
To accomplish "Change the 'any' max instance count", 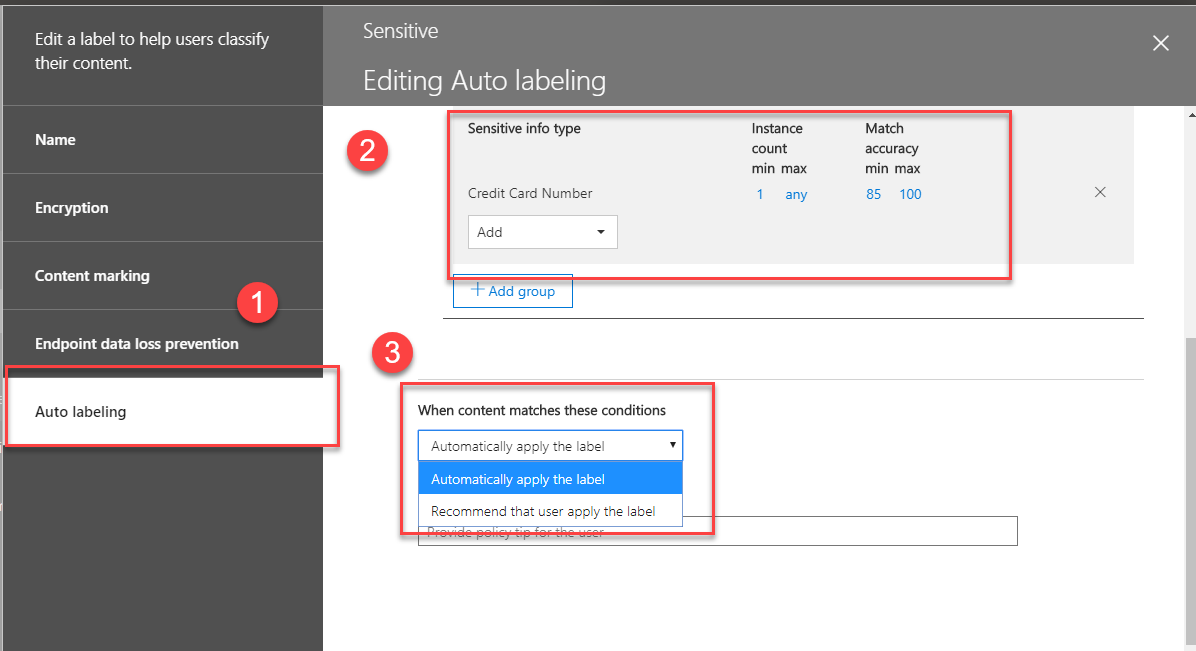I will click(x=796, y=194).
